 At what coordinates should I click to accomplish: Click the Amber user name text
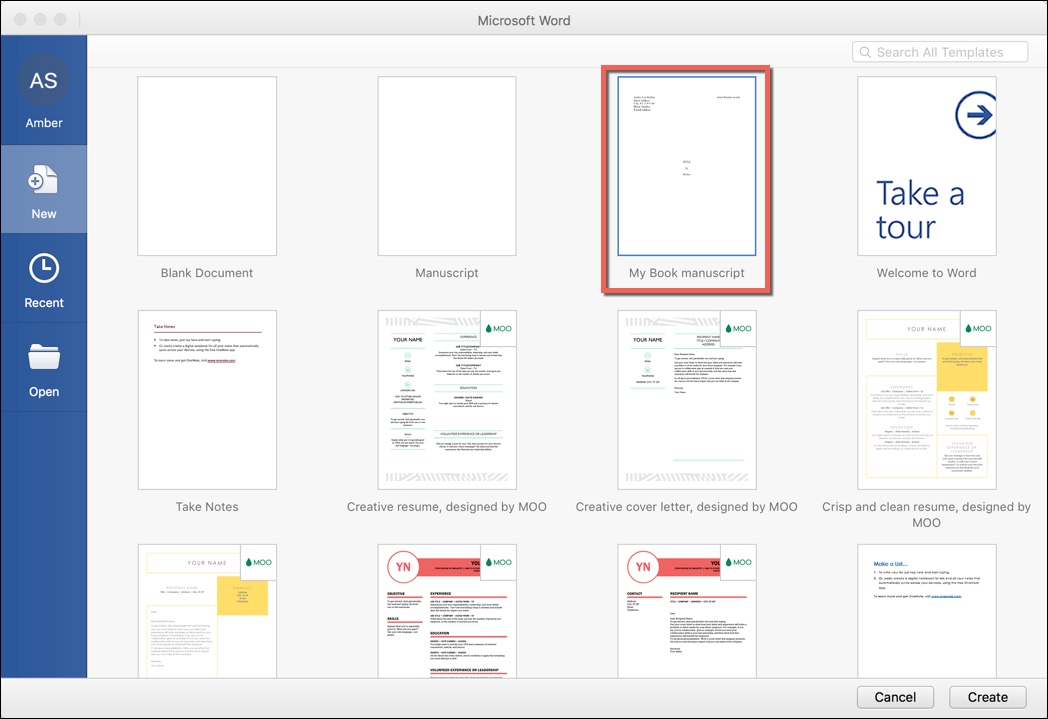(43, 123)
